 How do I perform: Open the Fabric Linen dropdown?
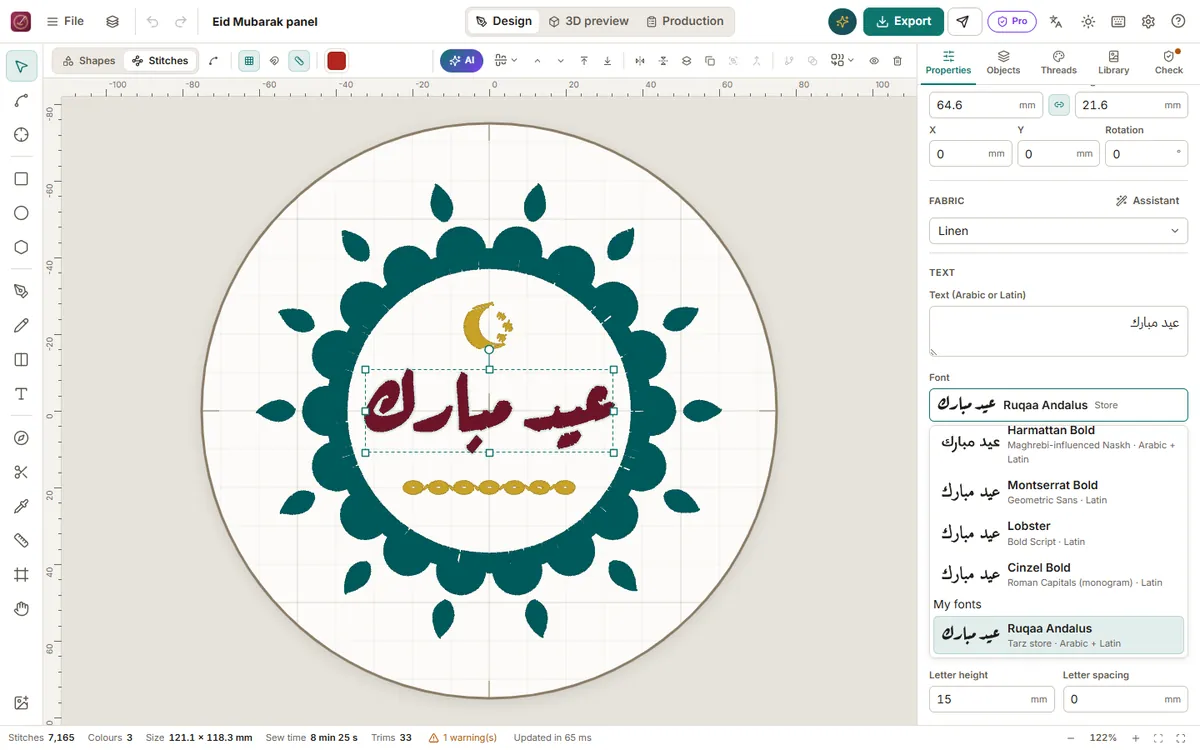click(x=1058, y=231)
